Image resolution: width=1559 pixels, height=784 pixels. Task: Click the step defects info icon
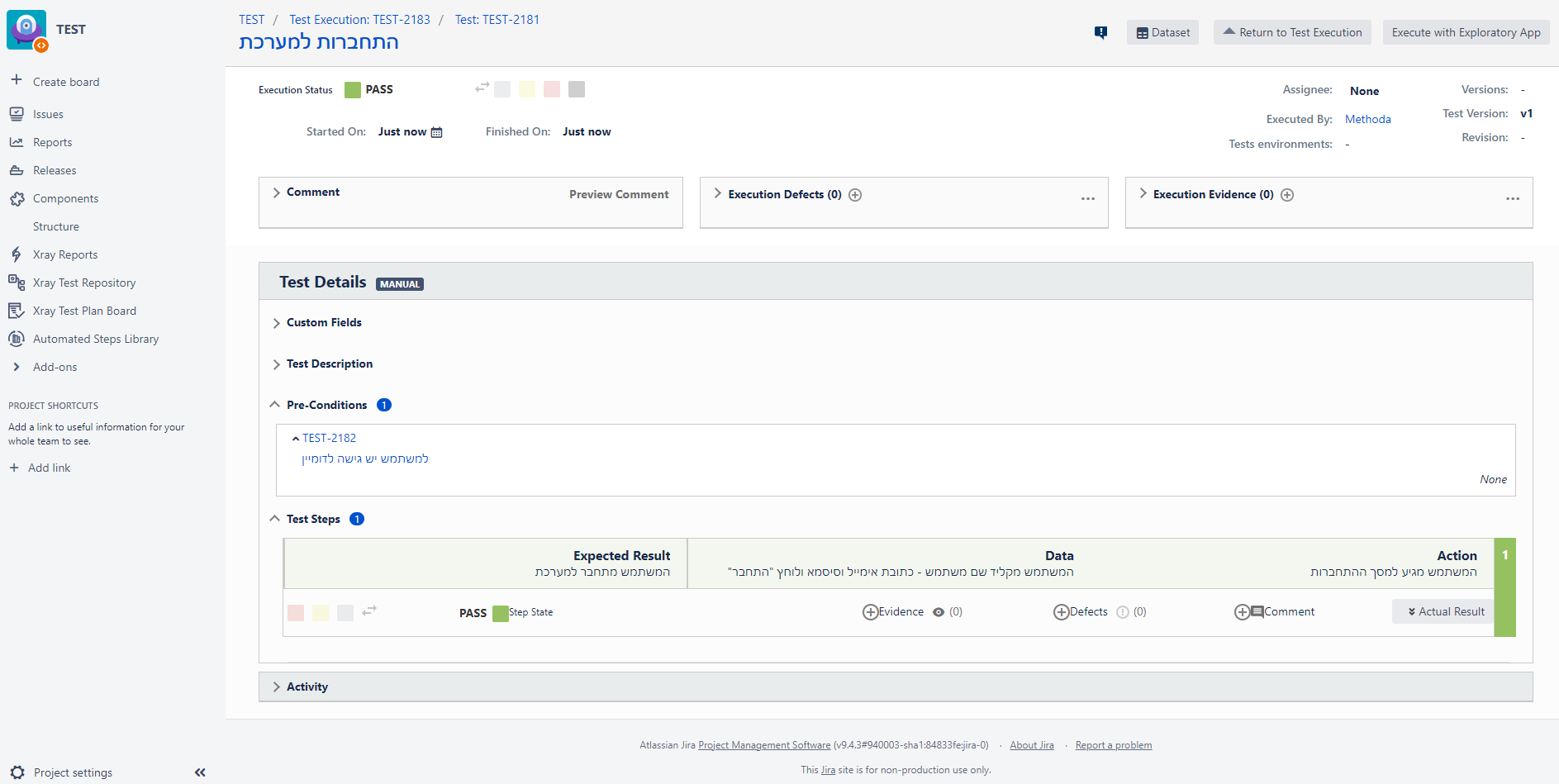(1123, 612)
